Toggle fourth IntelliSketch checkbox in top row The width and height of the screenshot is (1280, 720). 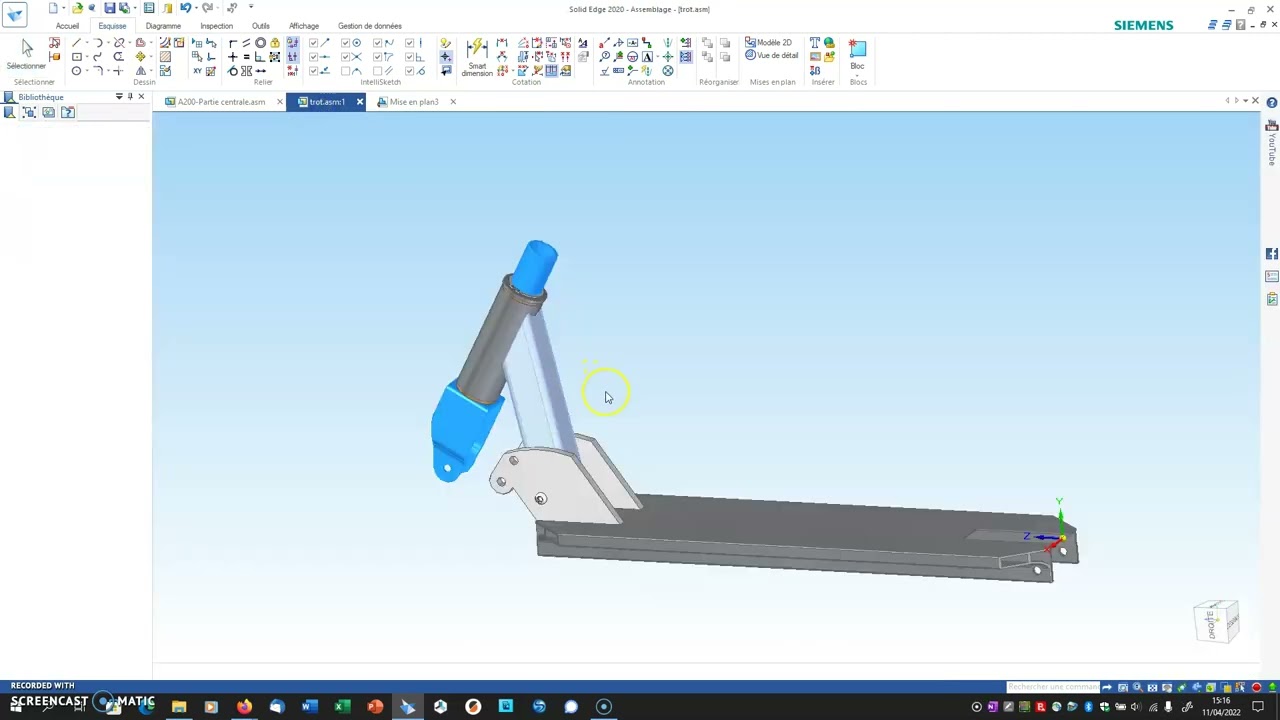click(409, 43)
